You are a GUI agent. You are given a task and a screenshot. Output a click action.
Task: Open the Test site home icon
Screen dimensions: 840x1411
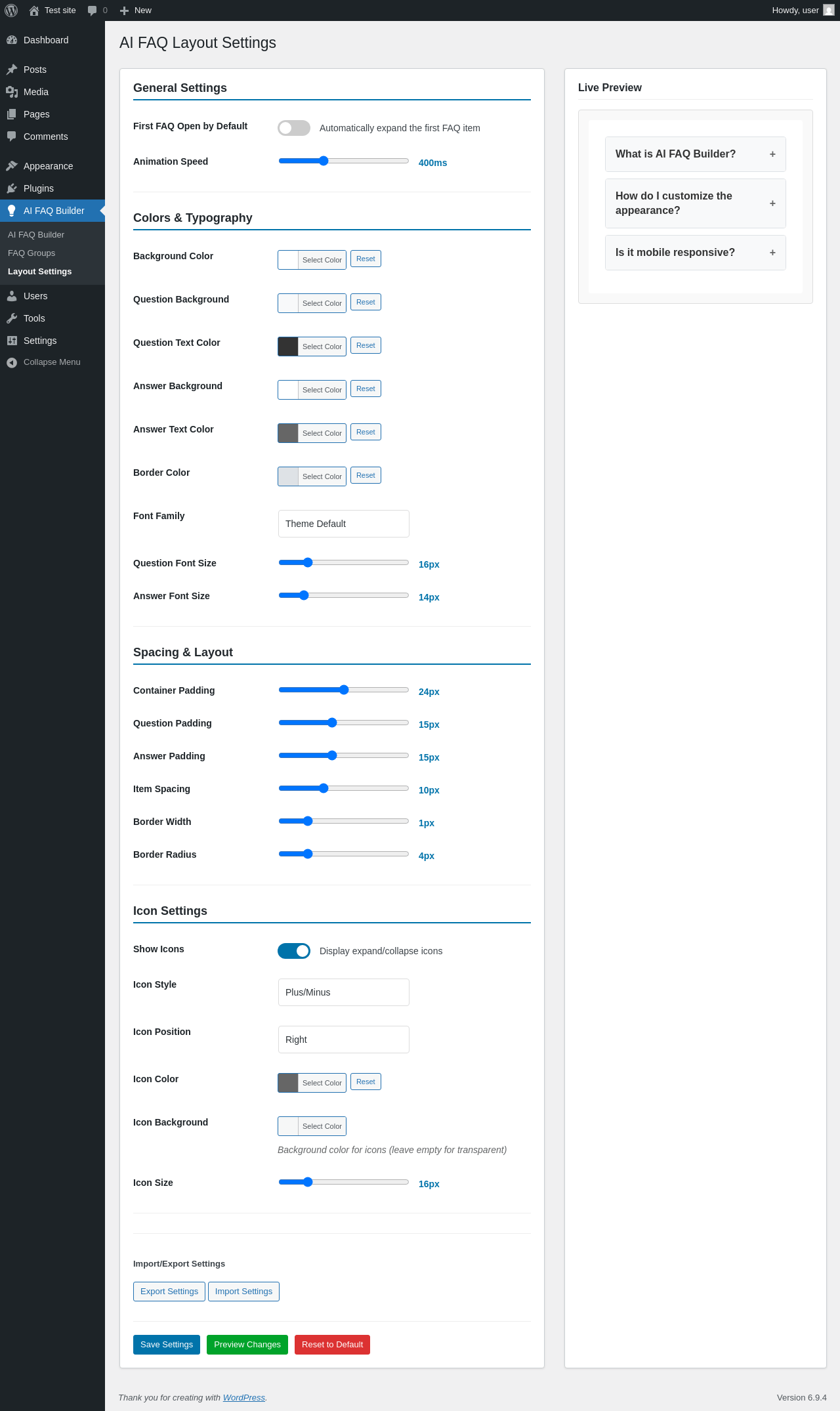pos(34,11)
